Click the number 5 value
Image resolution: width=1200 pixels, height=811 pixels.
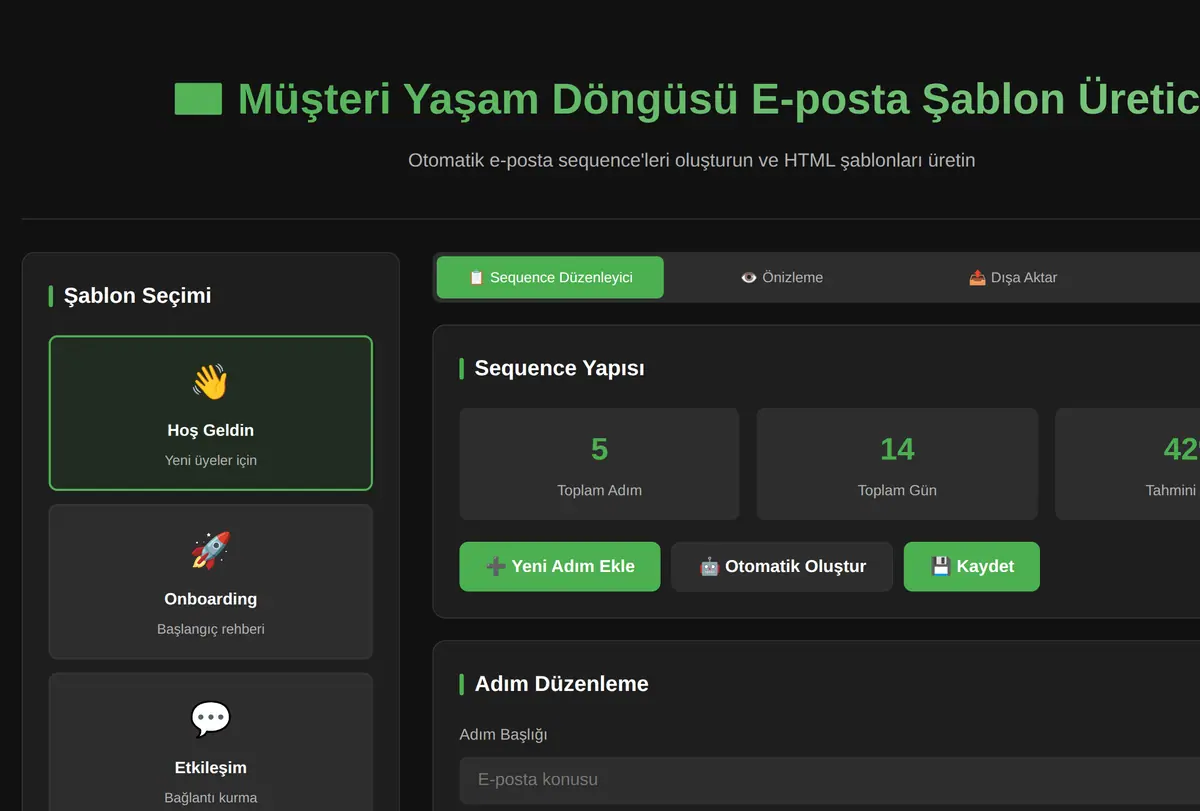tap(599, 449)
